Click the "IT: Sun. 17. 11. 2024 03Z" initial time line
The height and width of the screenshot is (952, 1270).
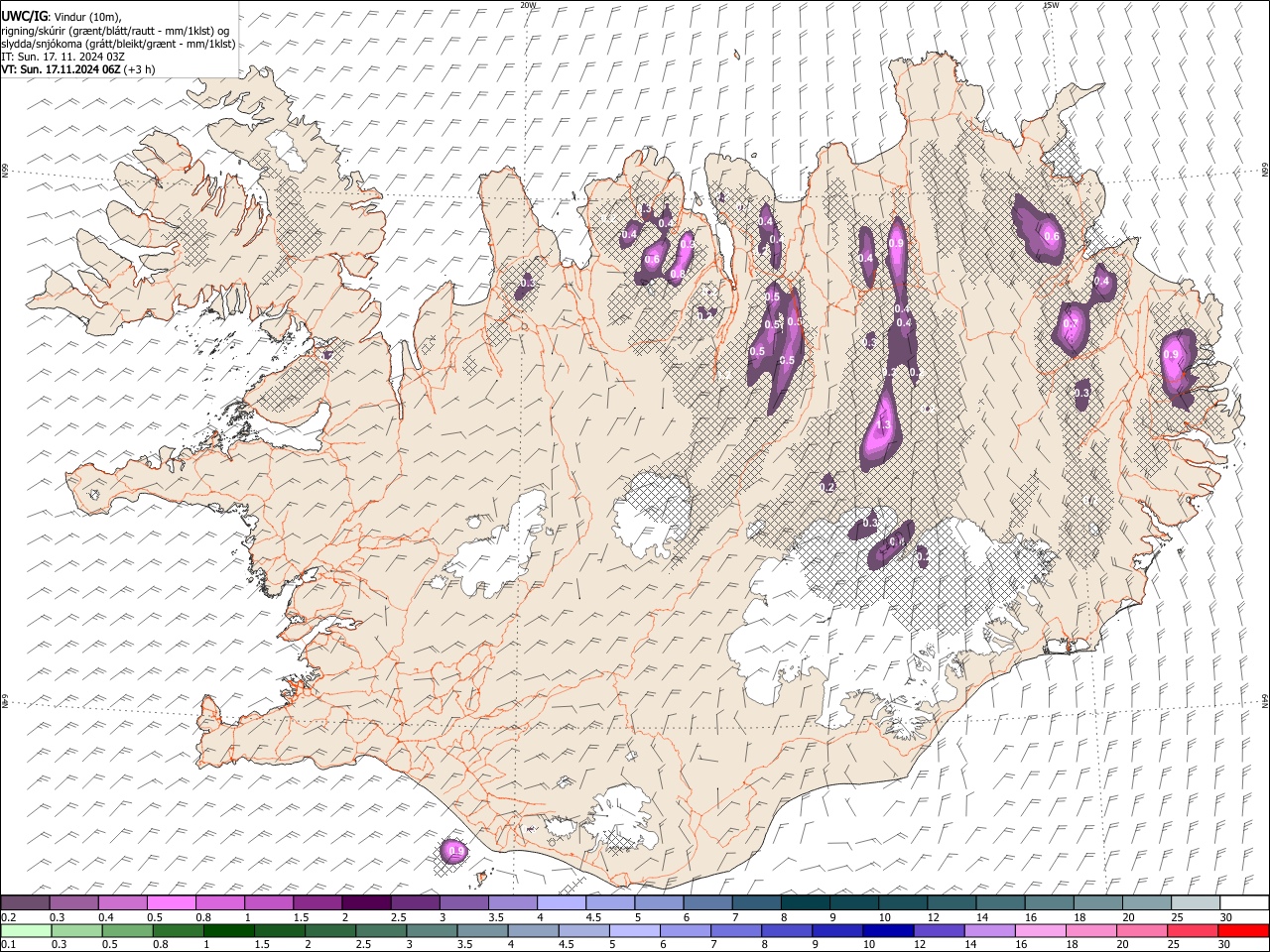63,57
